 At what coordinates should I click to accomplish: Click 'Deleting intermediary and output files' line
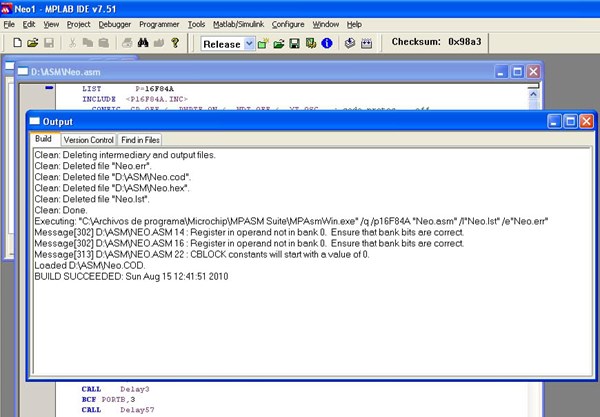(x=125, y=155)
